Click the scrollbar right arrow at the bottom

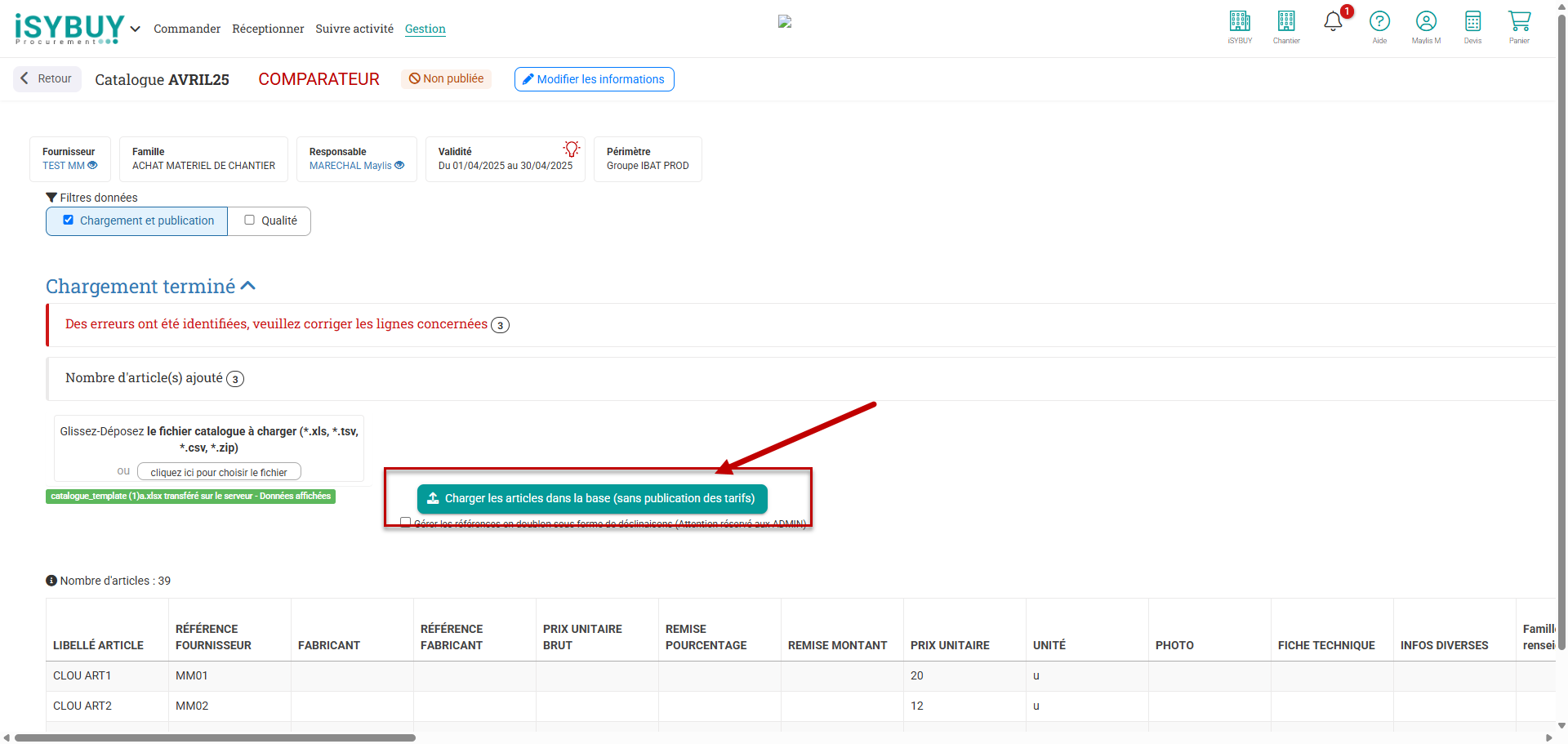coord(1549,737)
